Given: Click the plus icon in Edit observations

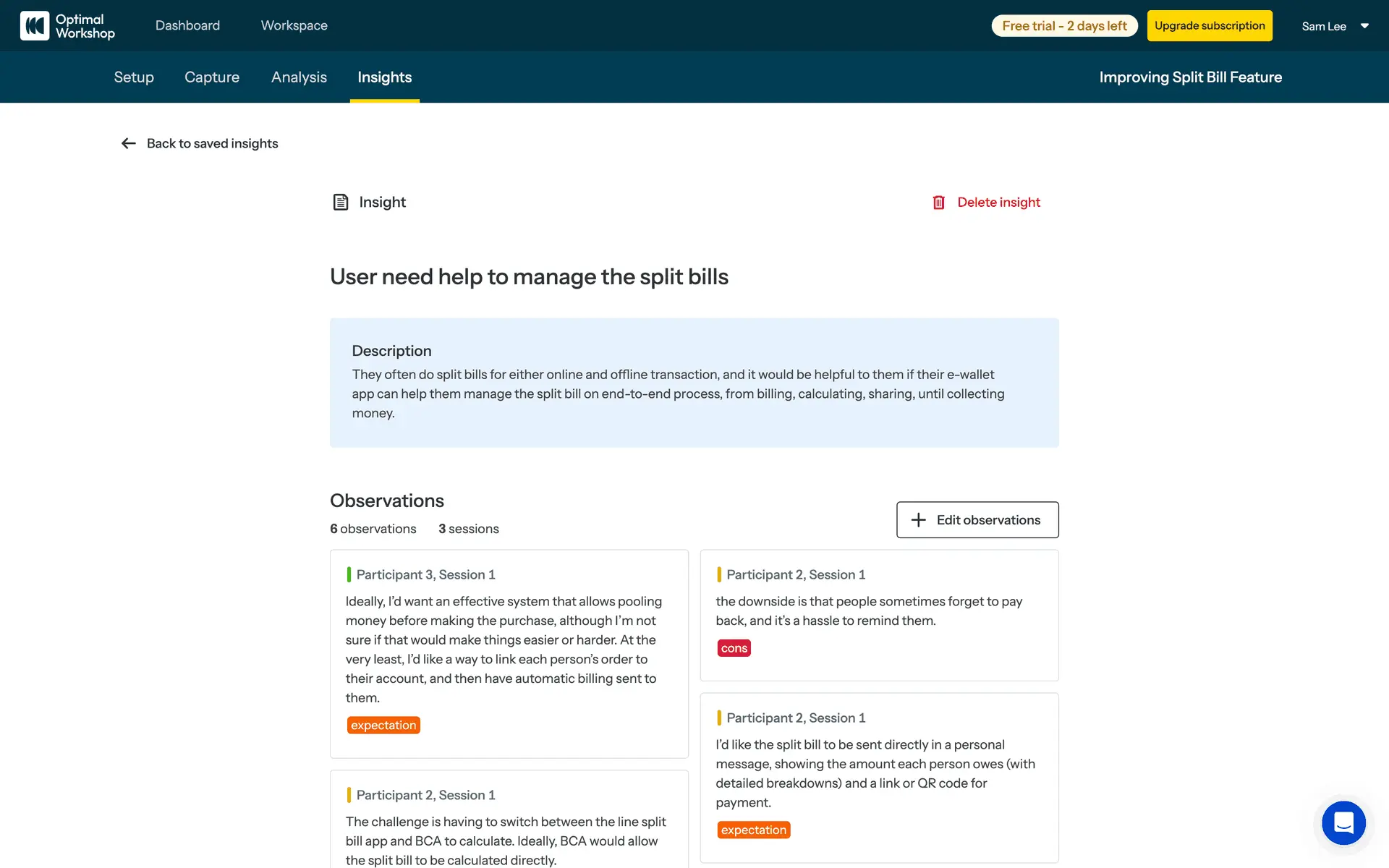Looking at the screenshot, I should [x=918, y=520].
